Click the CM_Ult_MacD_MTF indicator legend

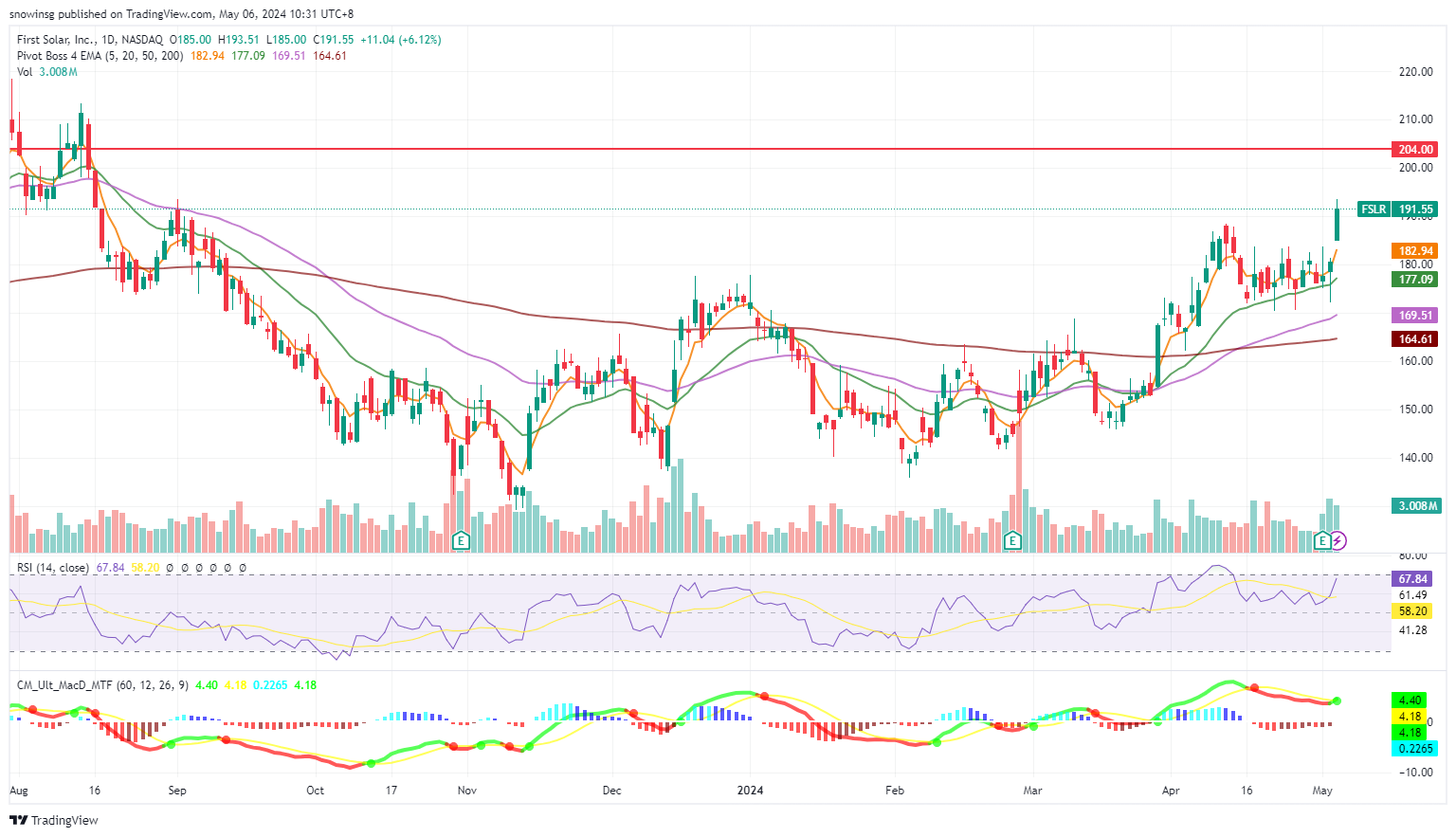[103, 685]
